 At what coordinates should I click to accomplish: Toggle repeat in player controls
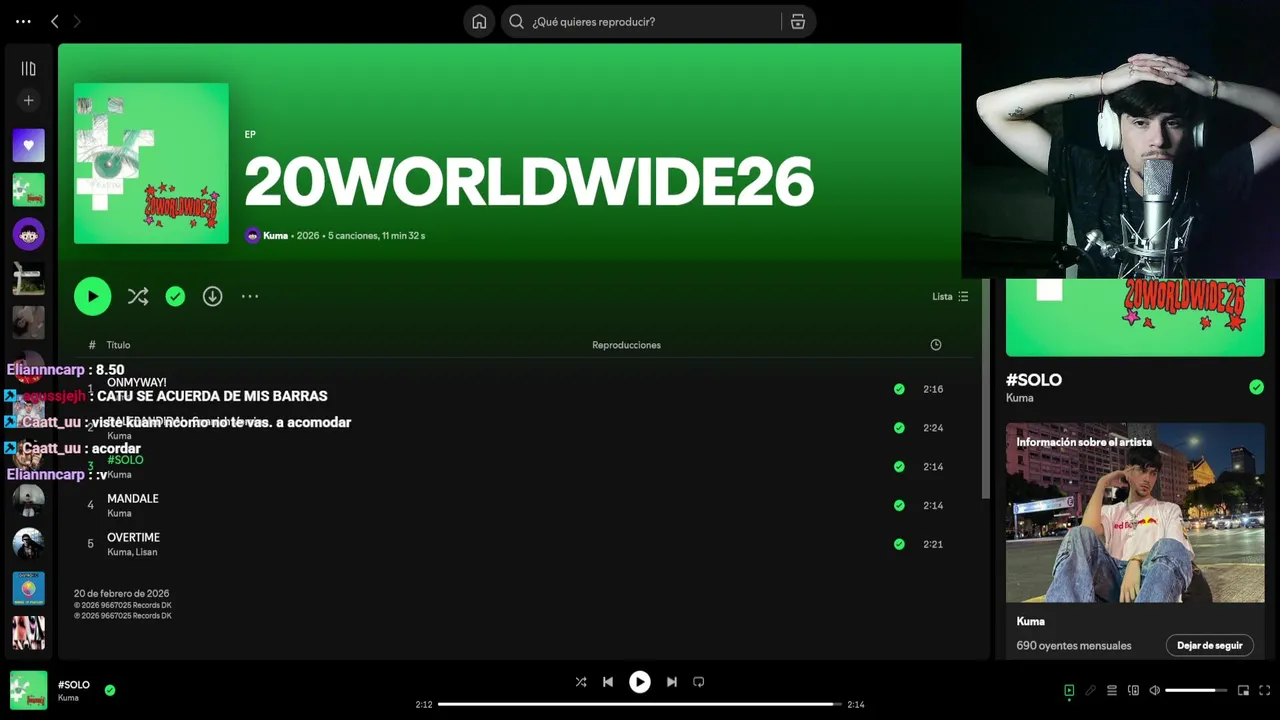(699, 682)
